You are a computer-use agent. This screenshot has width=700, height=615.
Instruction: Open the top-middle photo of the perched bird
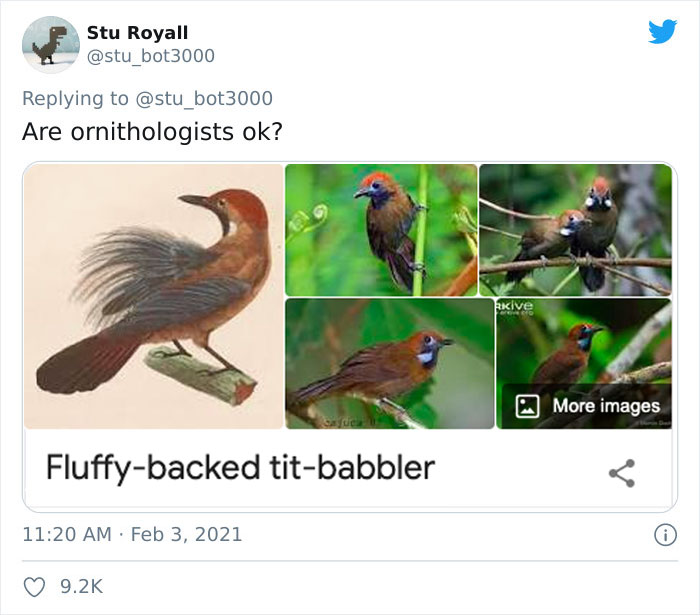click(x=381, y=229)
